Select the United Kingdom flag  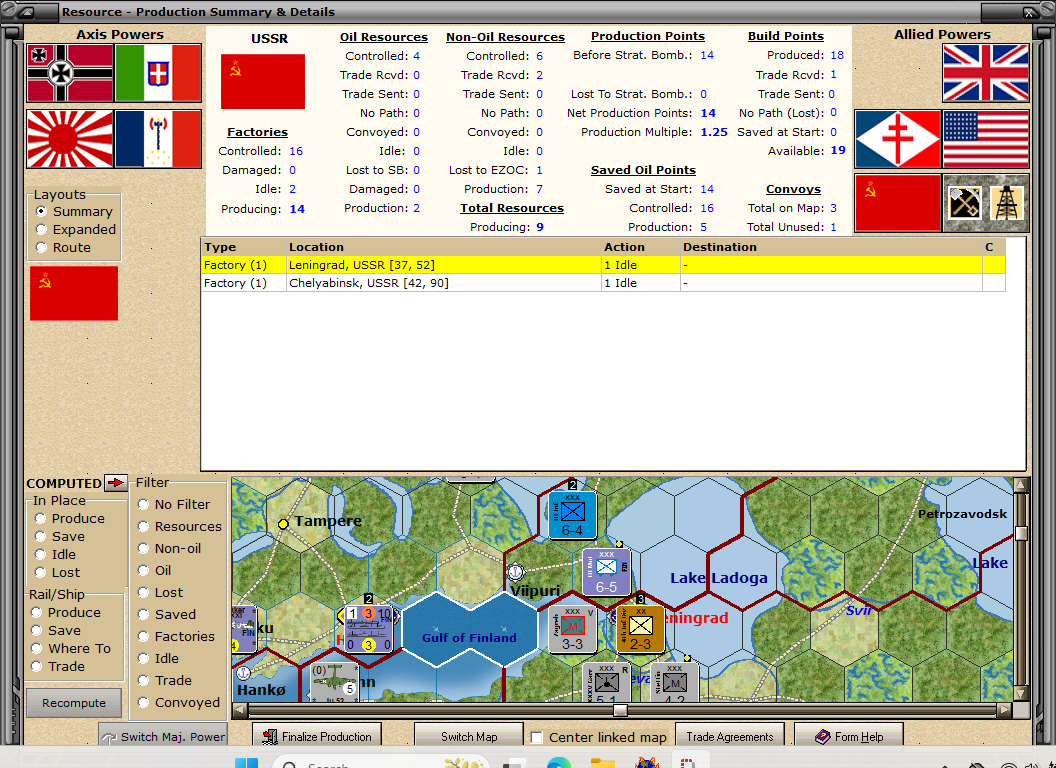coord(986,73)
